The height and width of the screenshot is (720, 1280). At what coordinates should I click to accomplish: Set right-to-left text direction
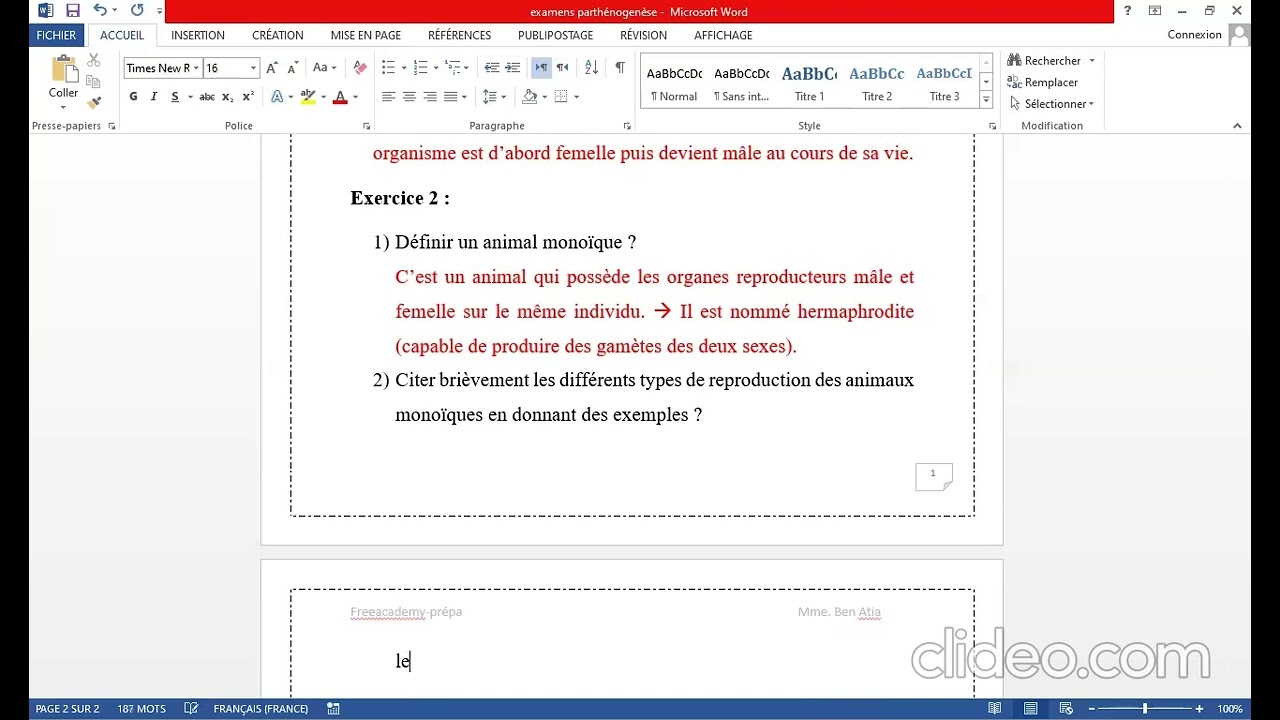point(562,68)
